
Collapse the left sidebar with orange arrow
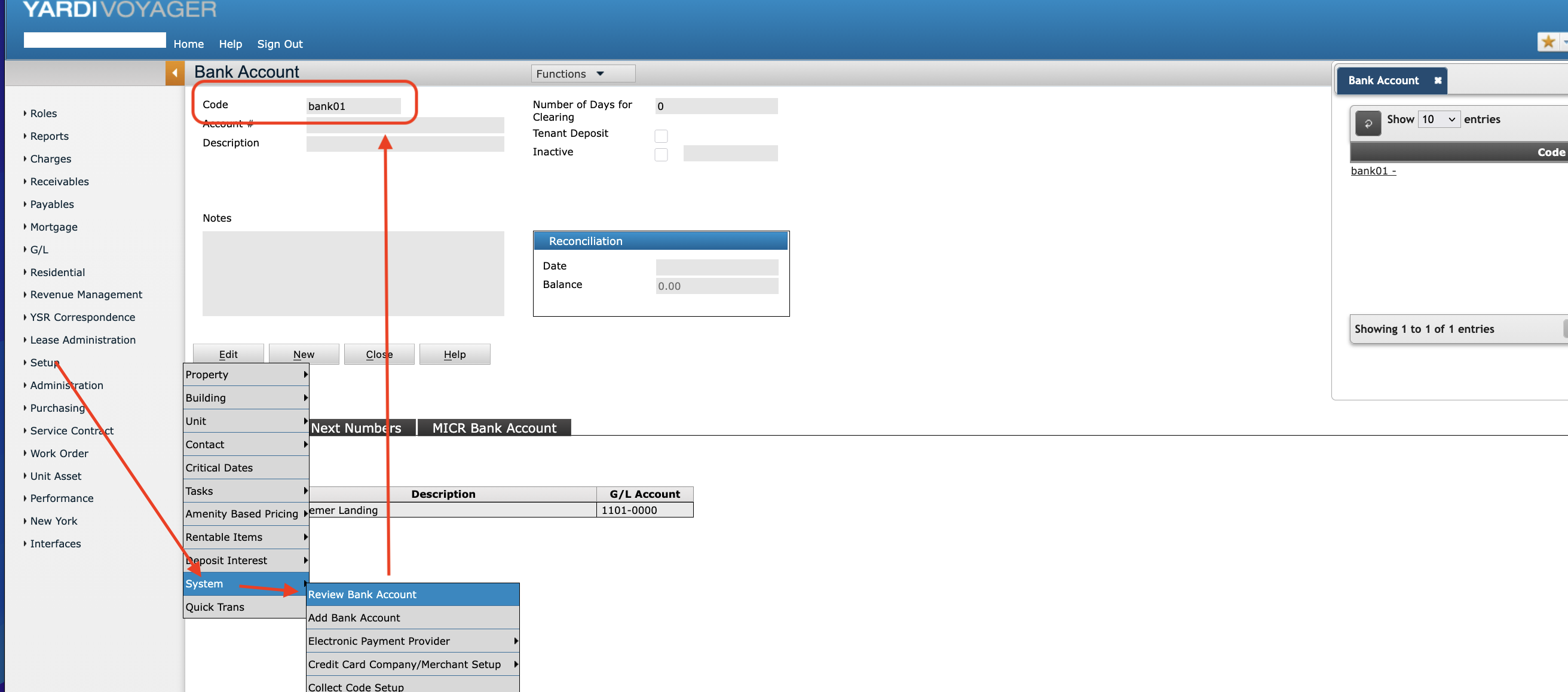(174, 73)
